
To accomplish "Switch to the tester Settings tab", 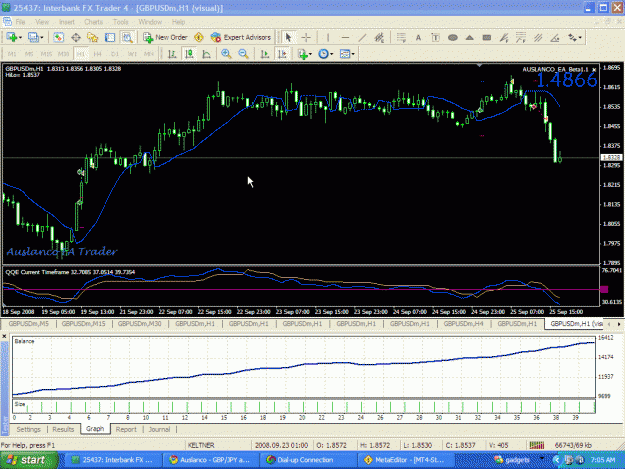I will [x=29, y=430].
